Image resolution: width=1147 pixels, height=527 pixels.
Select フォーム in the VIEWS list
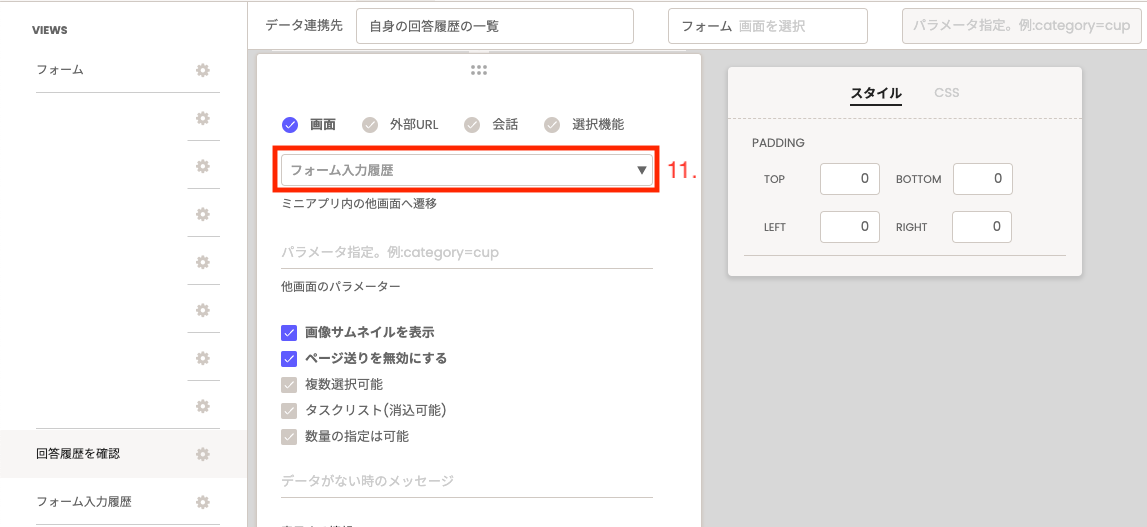click(x=60, y=70)
